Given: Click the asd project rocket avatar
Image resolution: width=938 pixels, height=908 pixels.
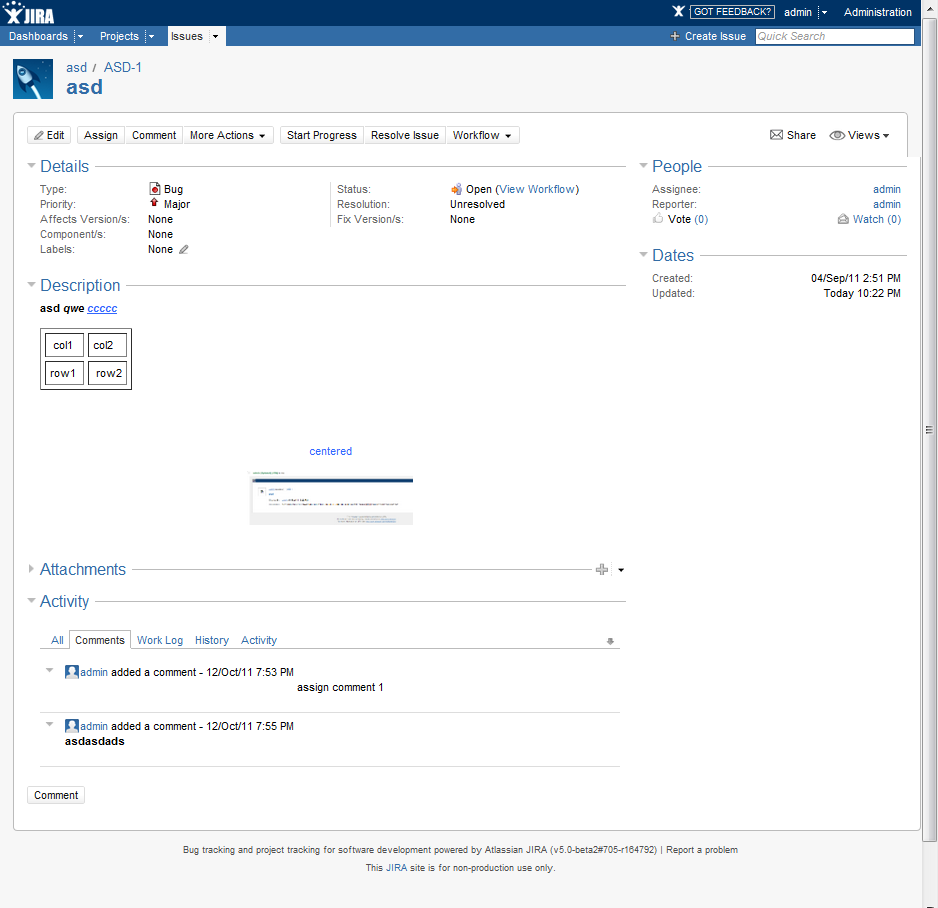Looking at the screenshot, I should [x=33, y=79].
